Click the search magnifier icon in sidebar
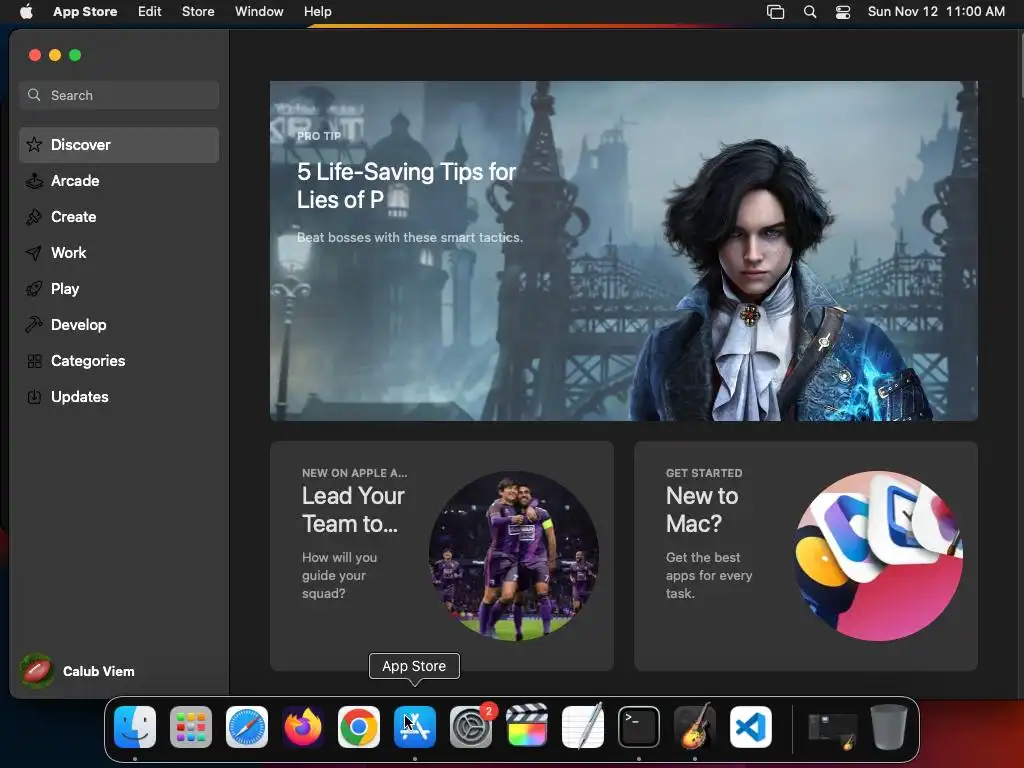Screen dimensions: 1024x768 click(x=34, y=95)
